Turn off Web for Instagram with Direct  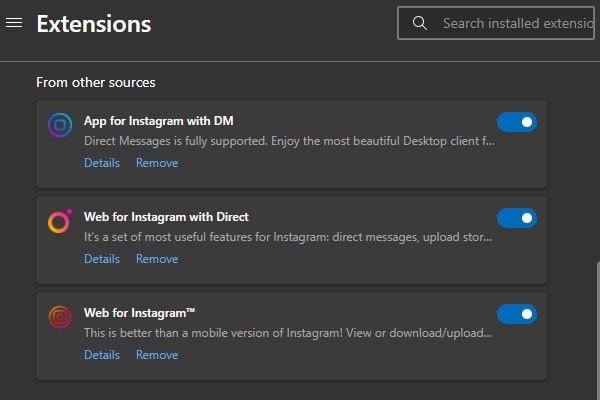pos(517,218)
